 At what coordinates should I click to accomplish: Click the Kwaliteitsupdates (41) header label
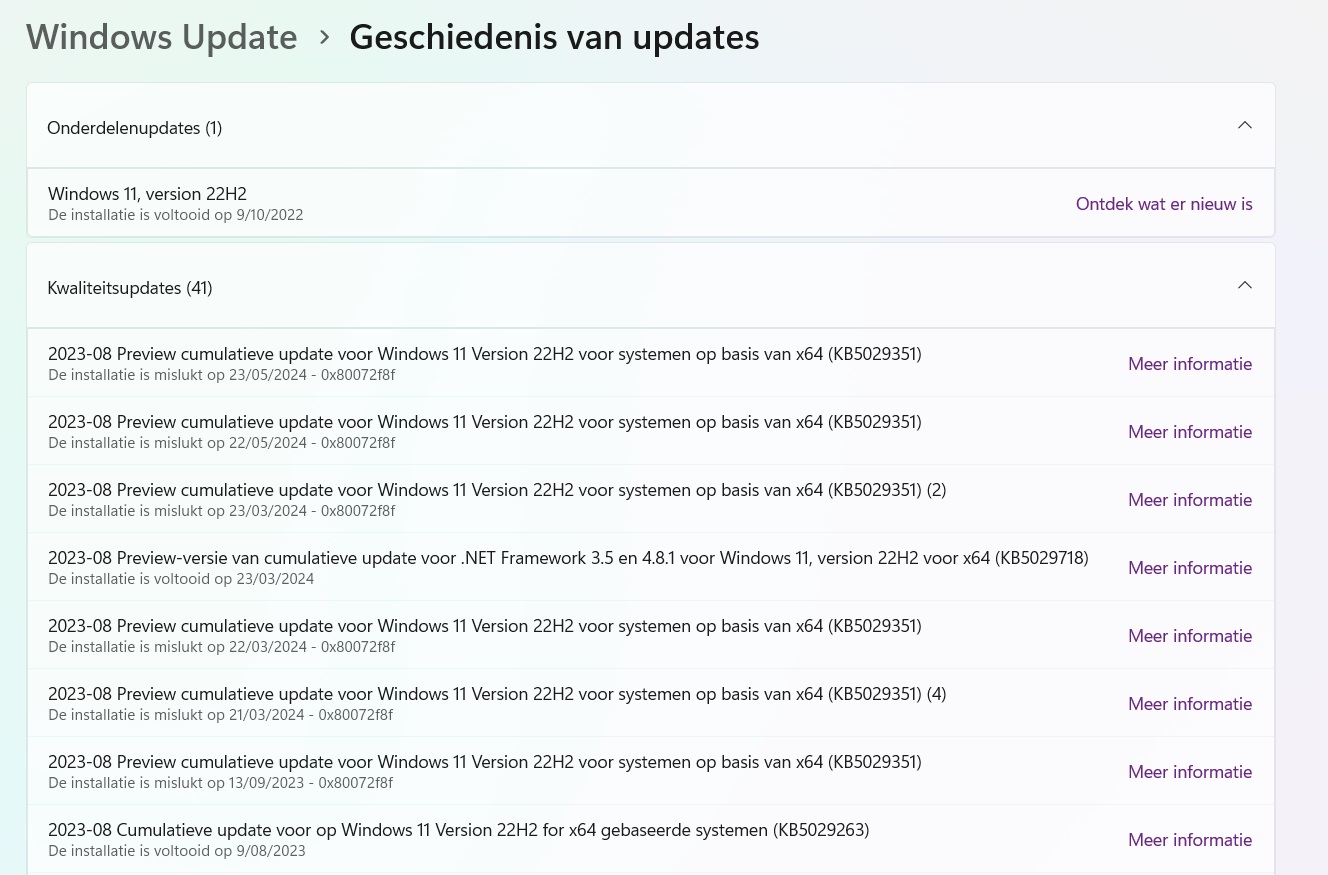point(130,288)
